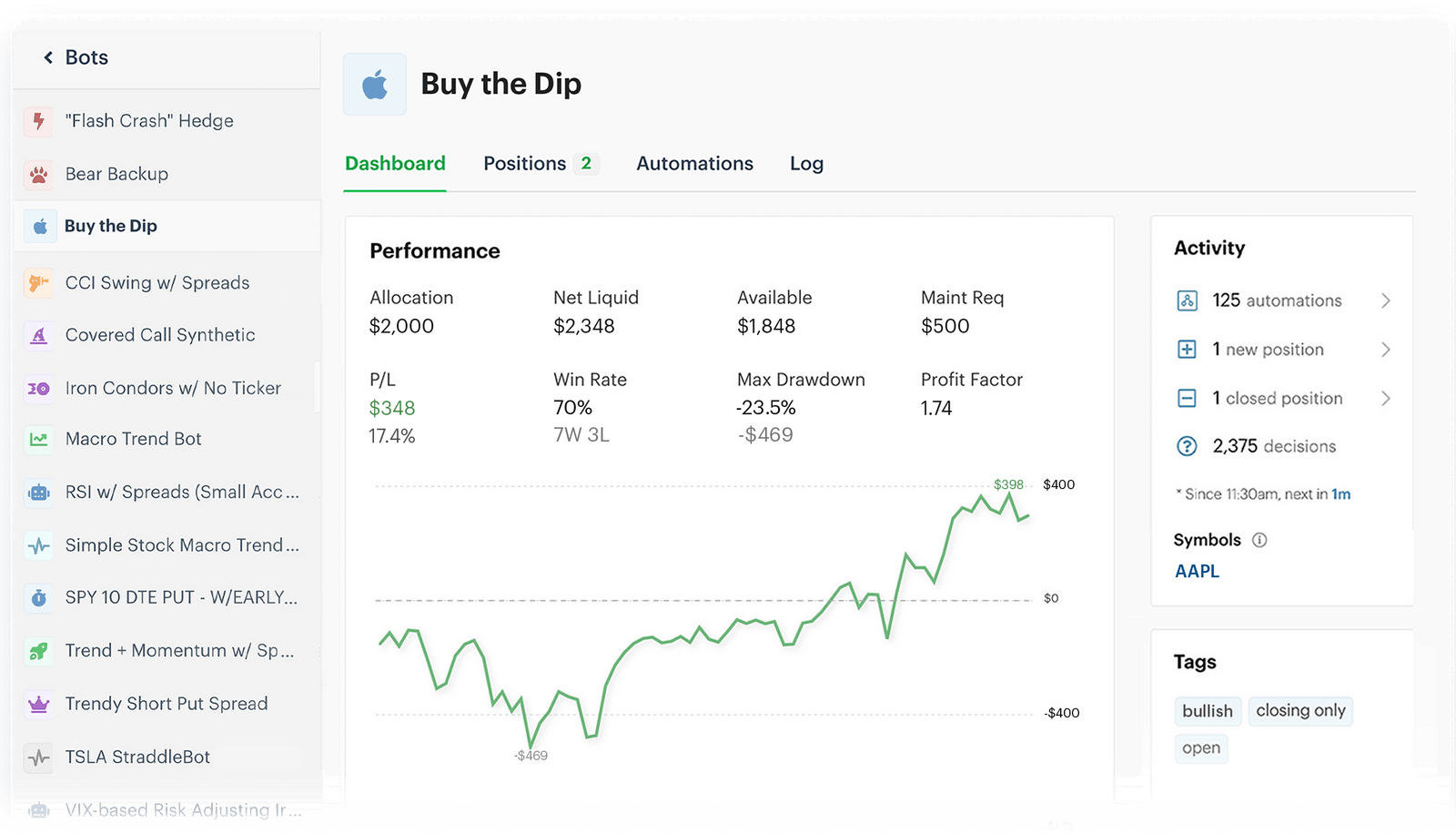Select the "Flash Crash" Hedge lightning bolt icon
Screen dimensions: 1456x834
pos(37,120)
